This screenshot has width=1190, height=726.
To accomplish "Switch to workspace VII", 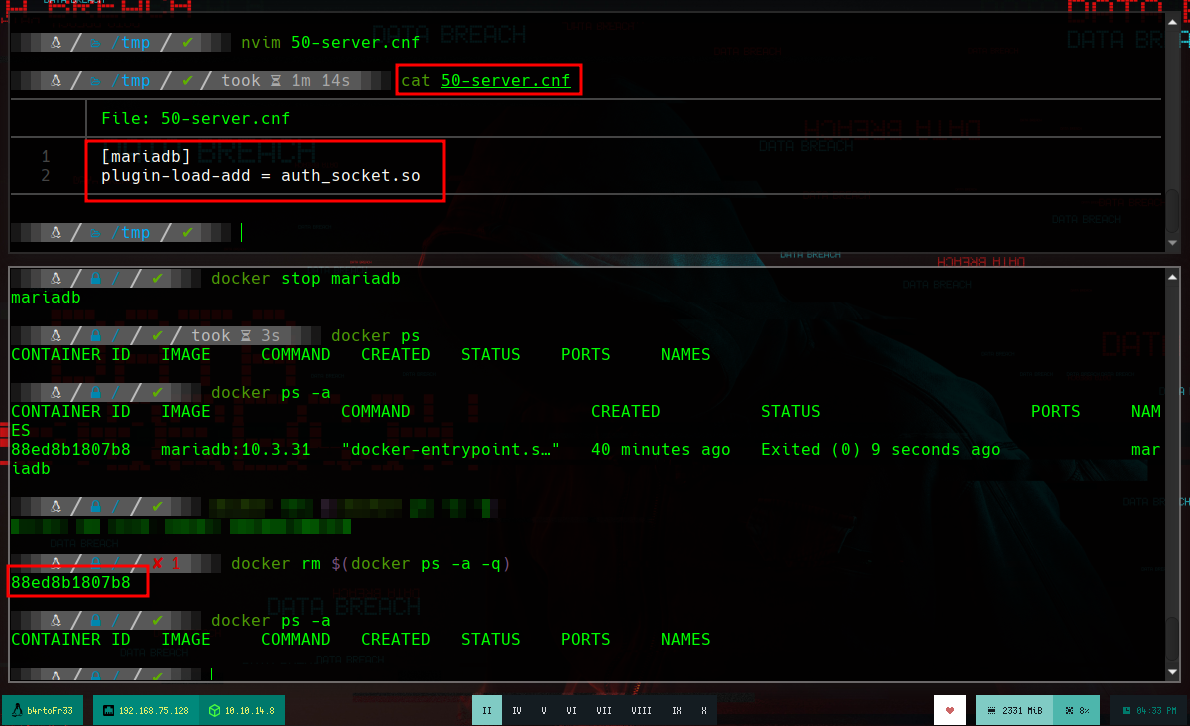I will [604, 711].
